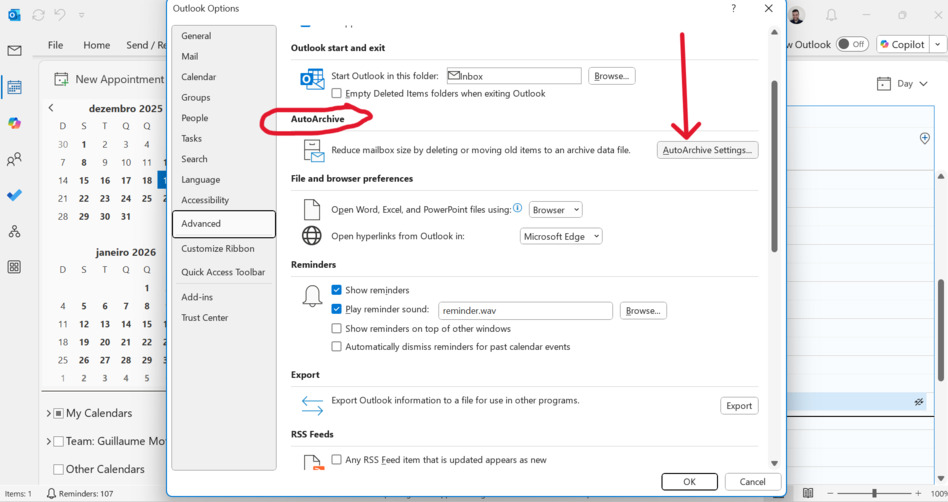This screenshot has width=948, height=502.
Task: Click the zoom in plus in the status bar
Action: click(918, 494)
